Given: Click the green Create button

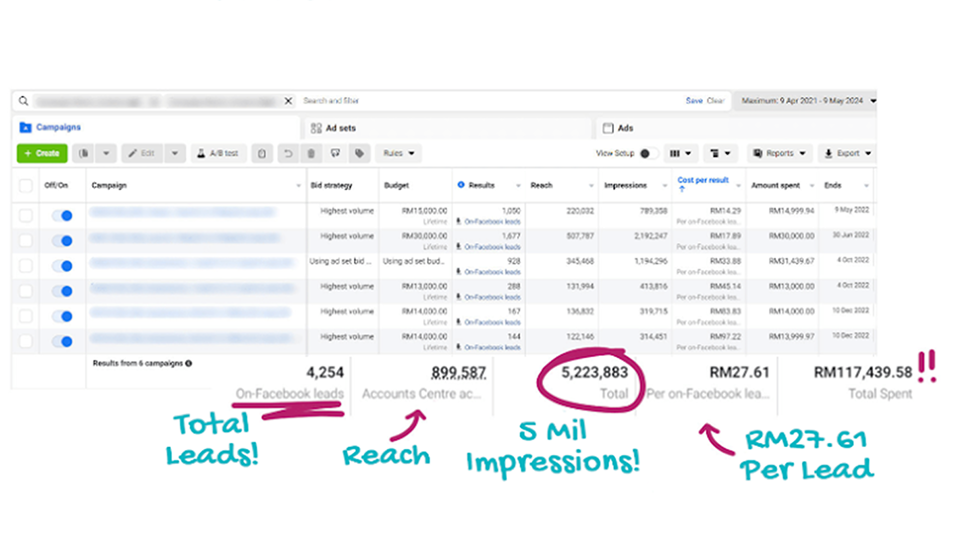Looking at the screenshot, I should (42, 154).
